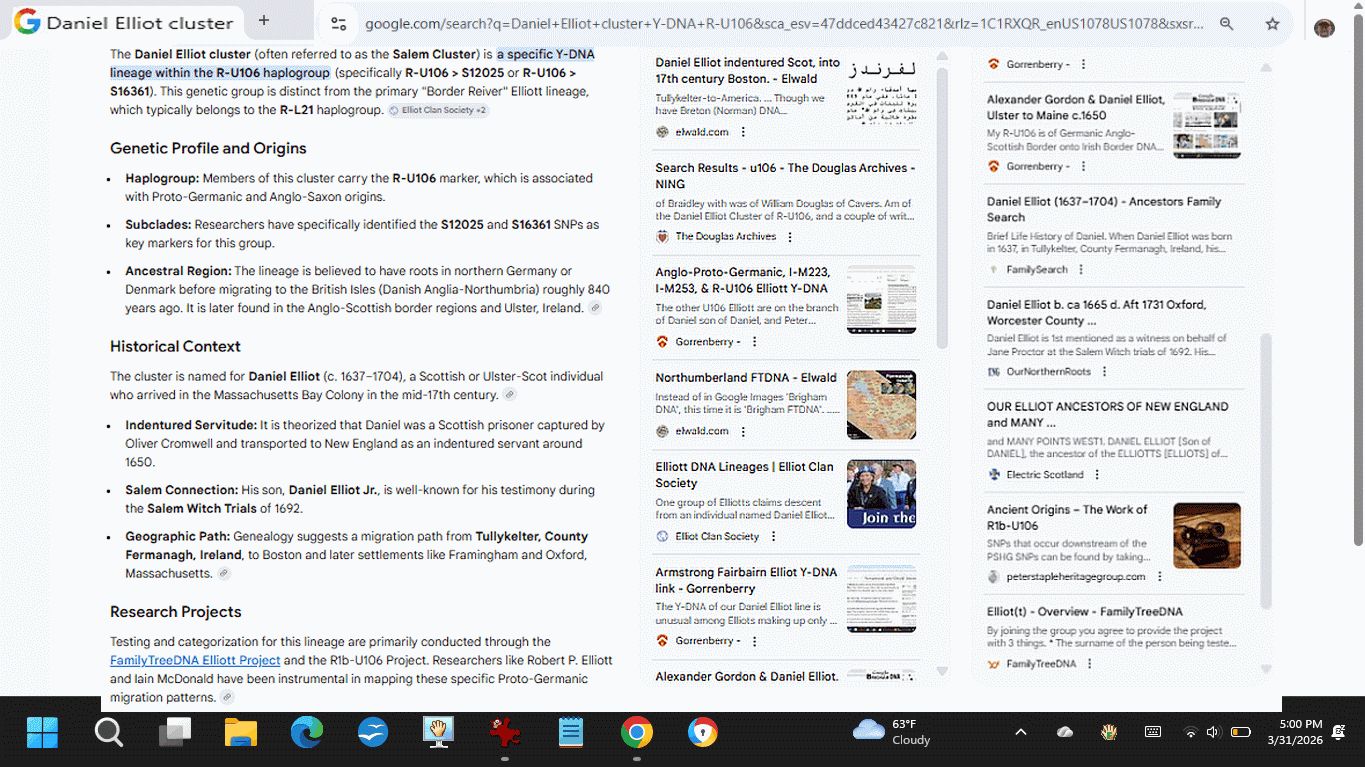Click the Ancient Origins result thumbnail image

pos(1206,535)
